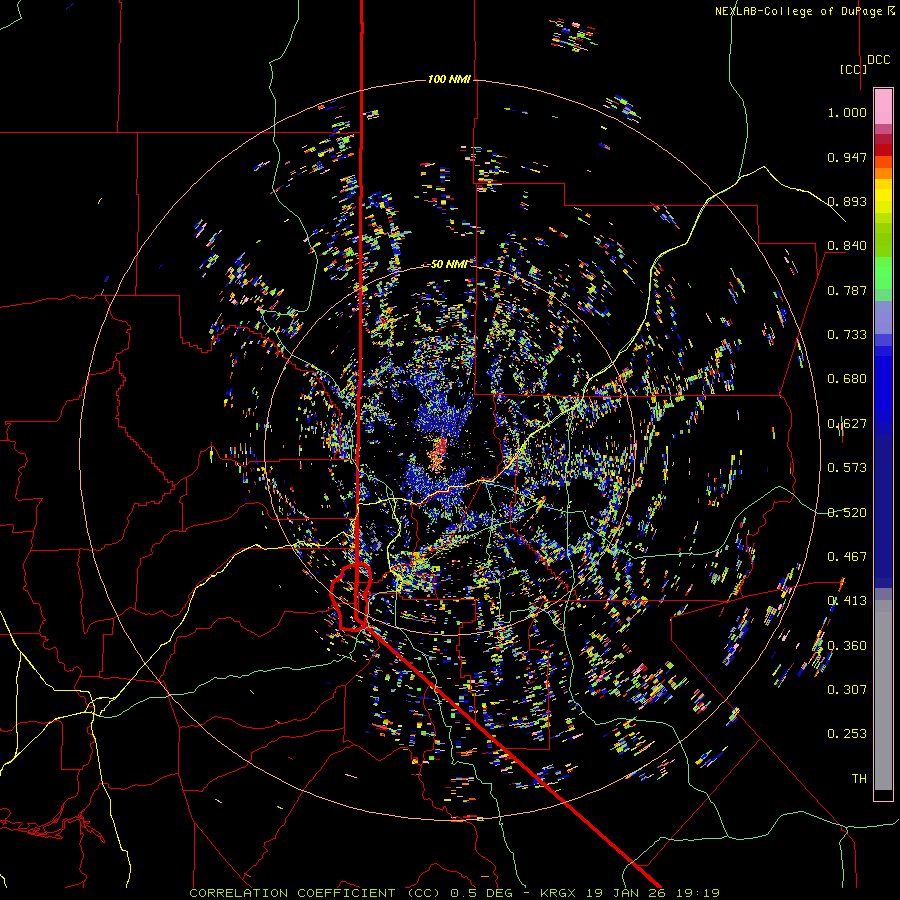Click the 0.680 color scale value
Image resolution: width=900 pixels, height=900 pixels.
click(x=847, y=379)
